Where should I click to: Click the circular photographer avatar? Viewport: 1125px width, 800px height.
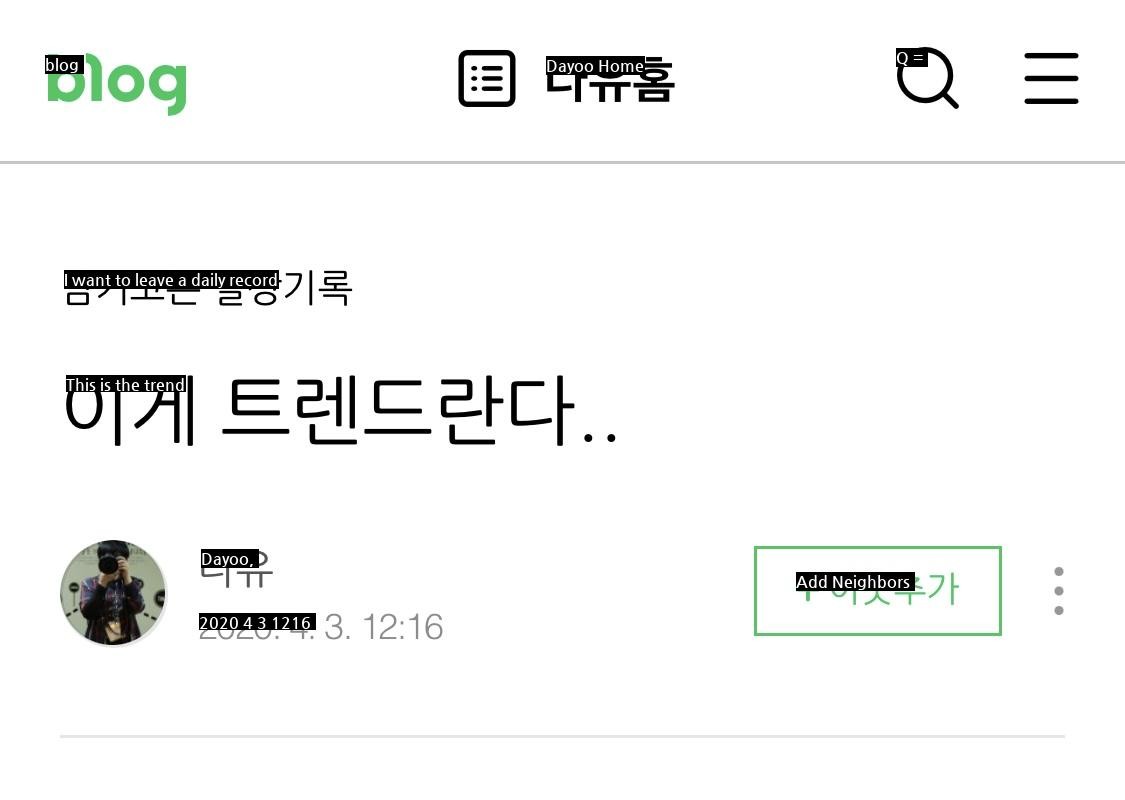(x=113, y=593)
